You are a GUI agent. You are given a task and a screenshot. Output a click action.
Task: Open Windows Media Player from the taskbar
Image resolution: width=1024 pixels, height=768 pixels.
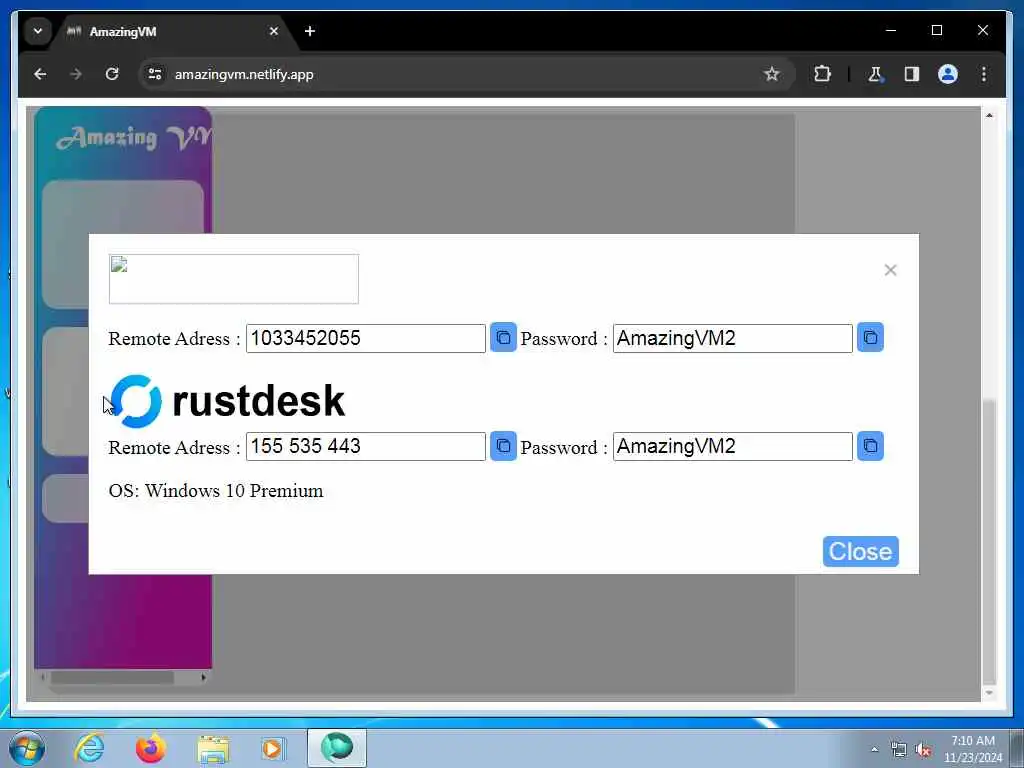(272, 748)
